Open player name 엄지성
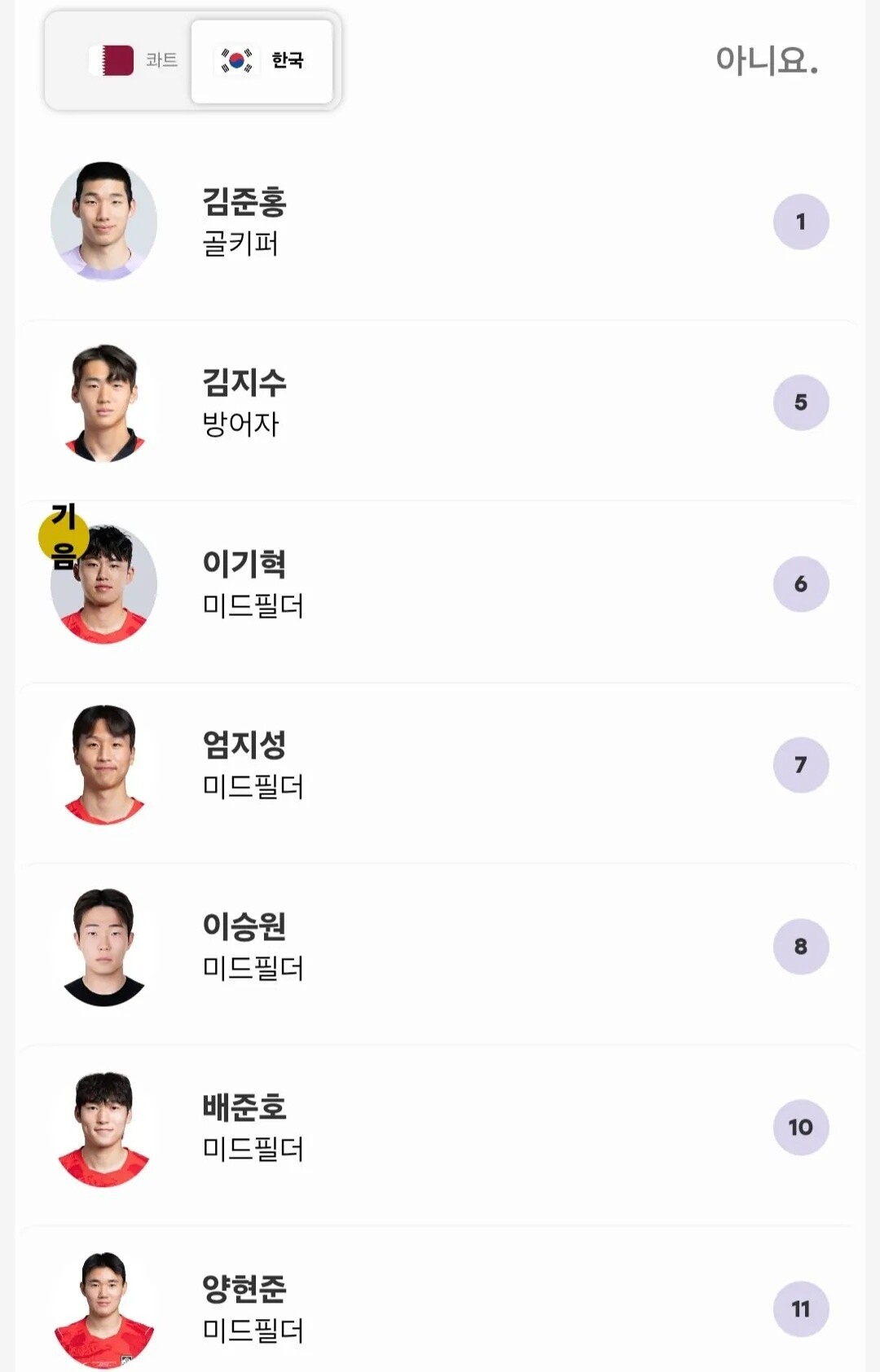The width and height of the screenshot is (880, 1372). (244, 745)
